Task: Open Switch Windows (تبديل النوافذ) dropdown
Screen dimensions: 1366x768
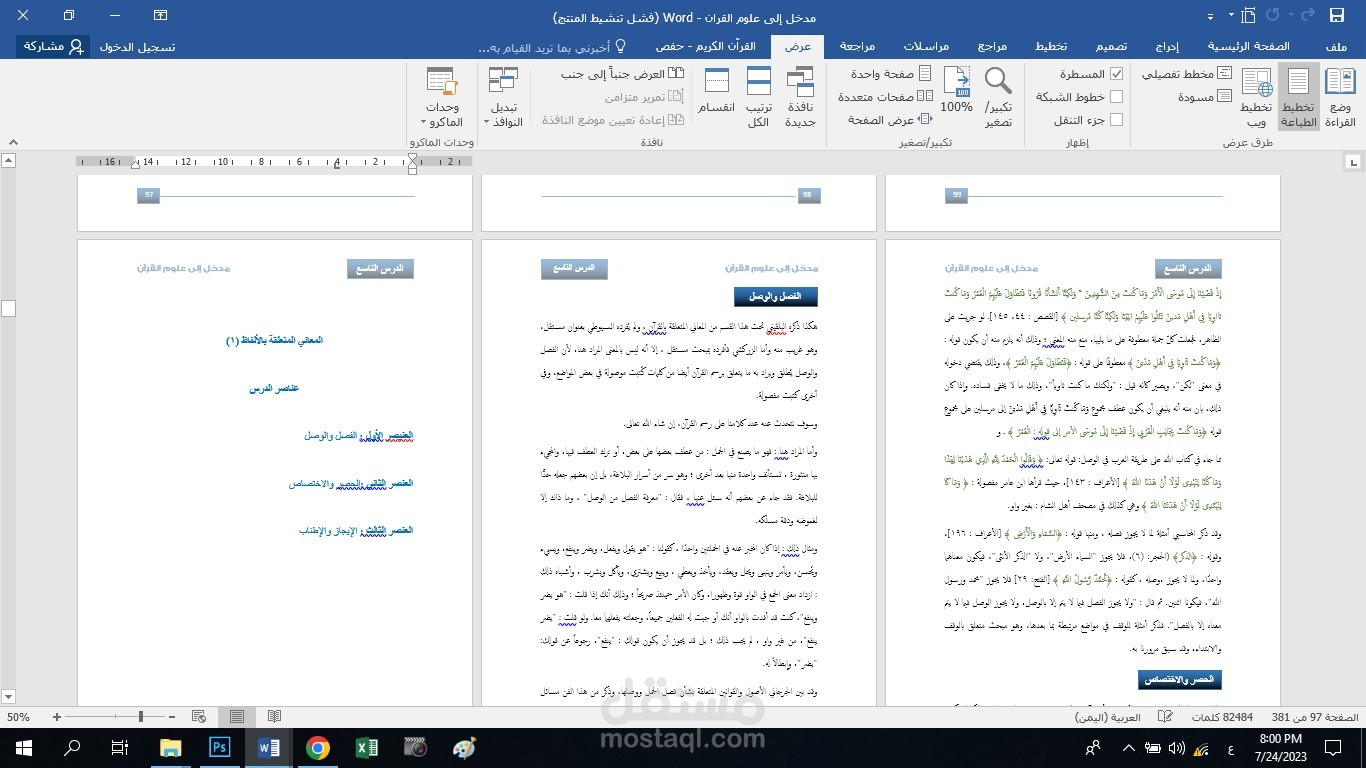Action: pos(503,98)
